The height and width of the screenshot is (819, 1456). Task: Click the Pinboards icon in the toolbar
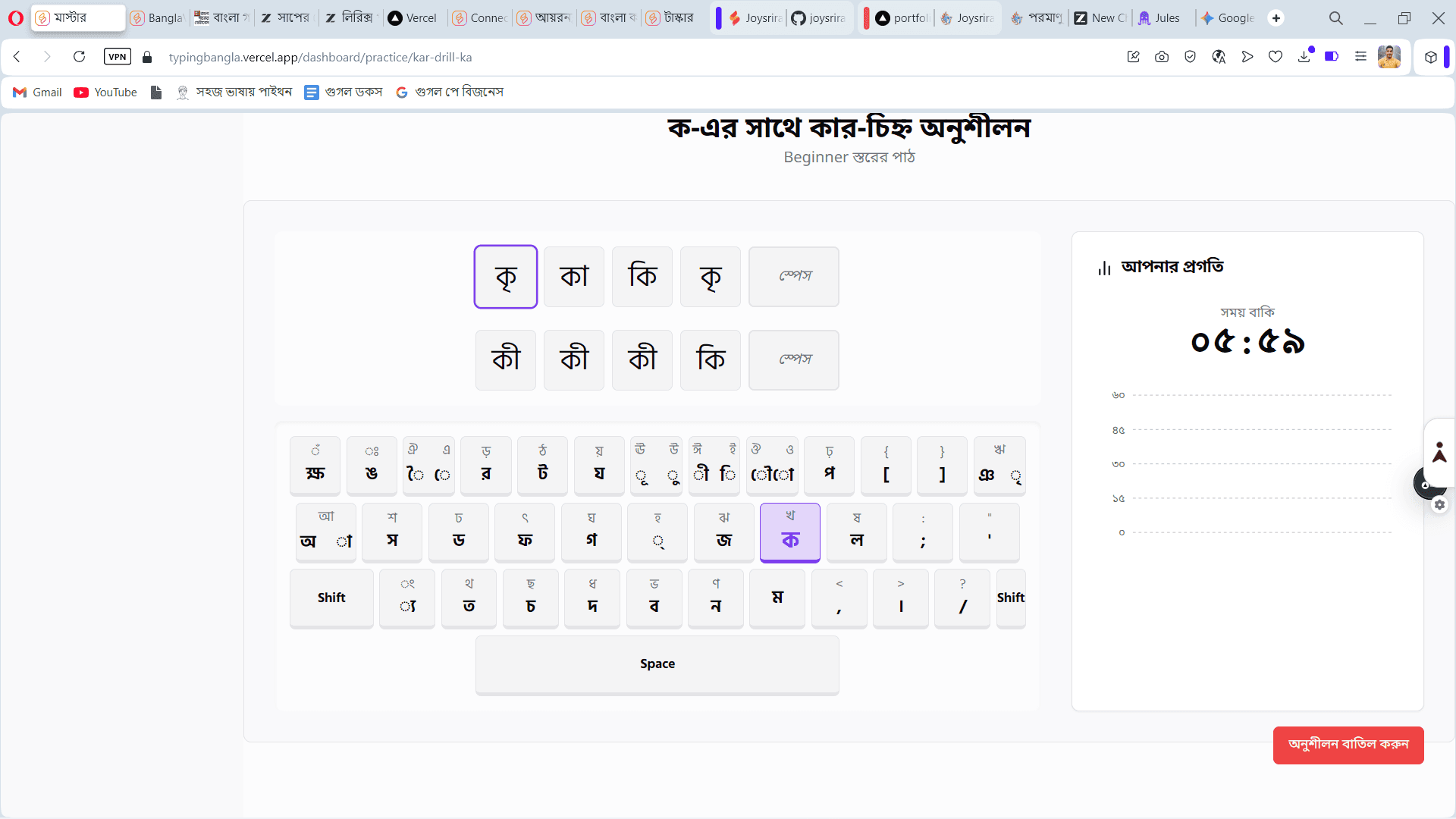1430,56
